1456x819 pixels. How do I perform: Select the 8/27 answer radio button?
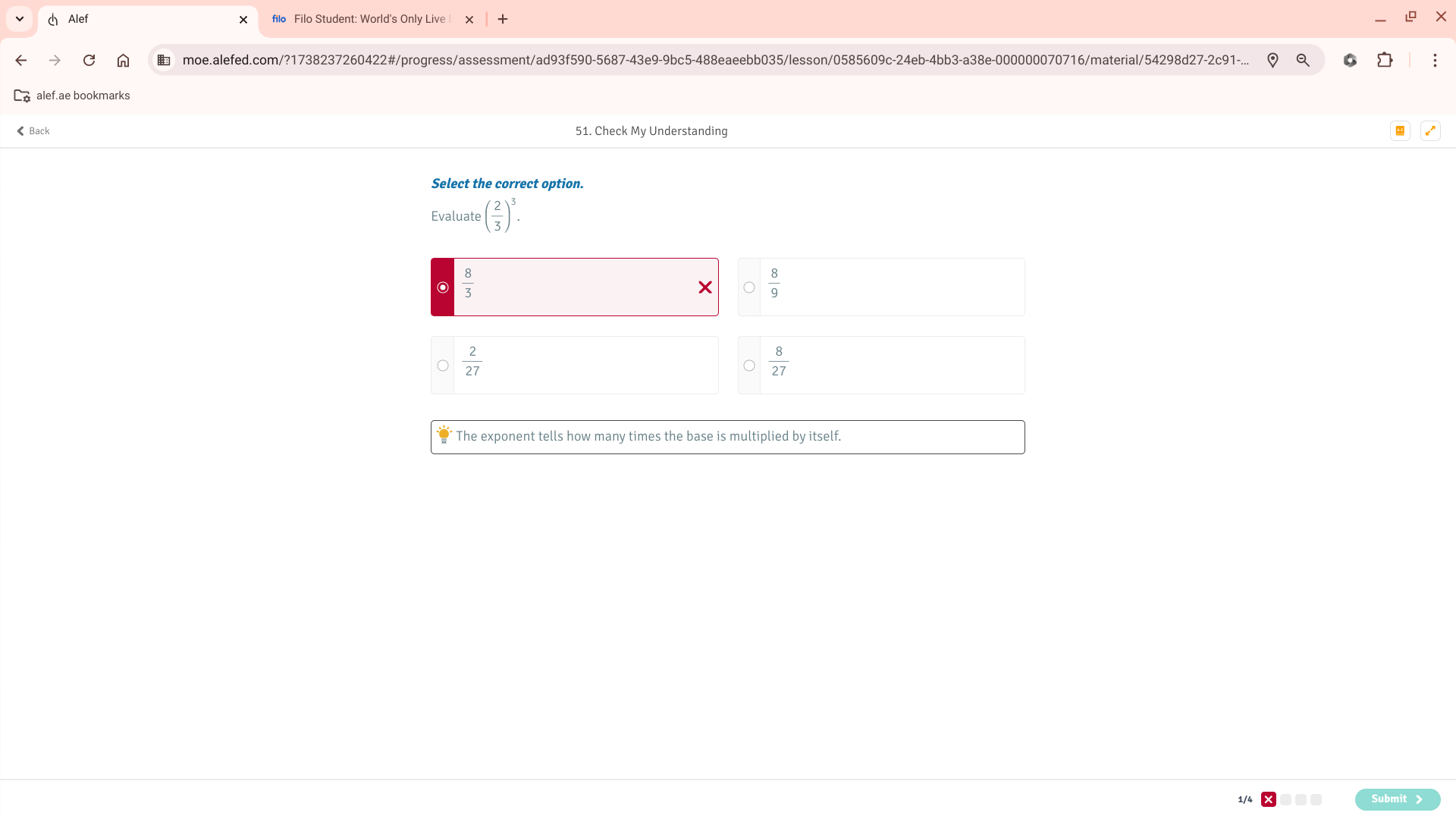(x=749, y=366)
